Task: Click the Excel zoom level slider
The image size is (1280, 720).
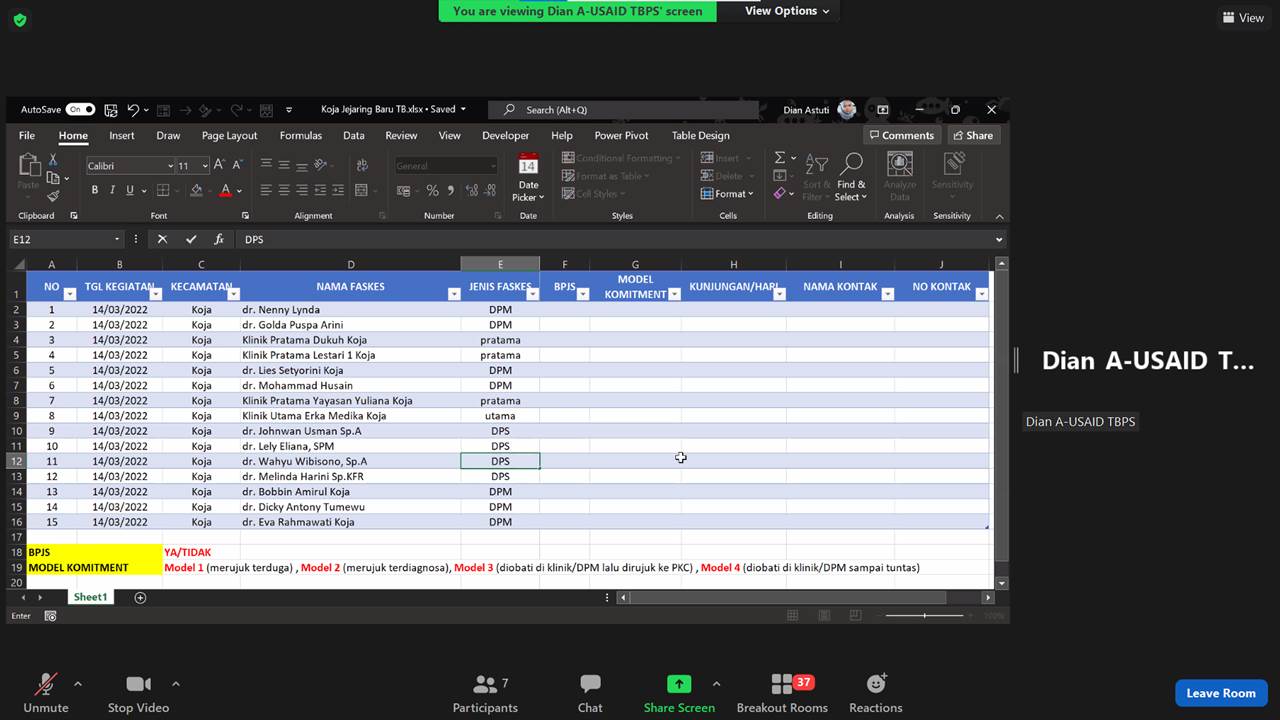Action: tap(925, 616)
